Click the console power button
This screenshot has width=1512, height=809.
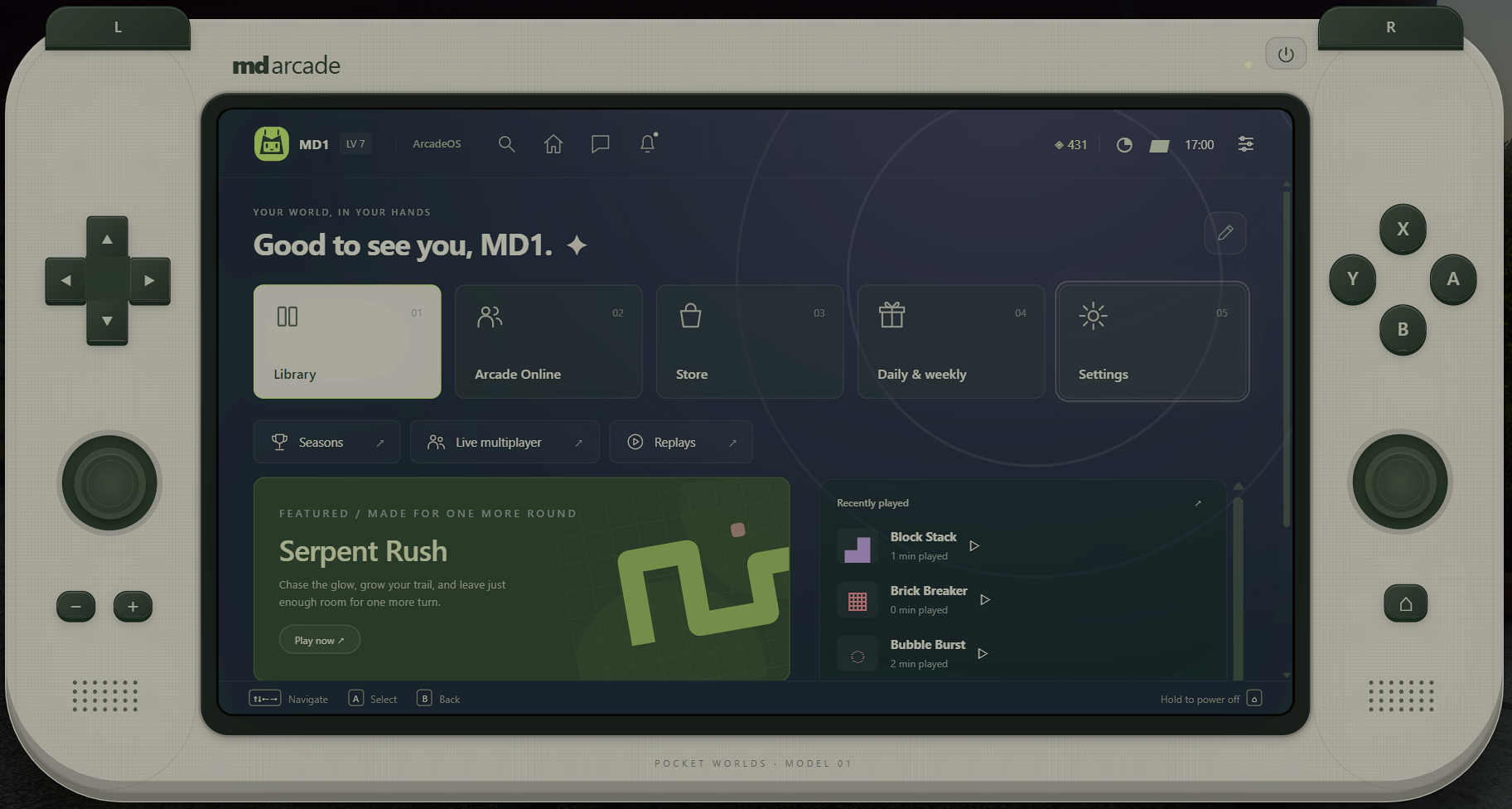(x=1286, y=55)
